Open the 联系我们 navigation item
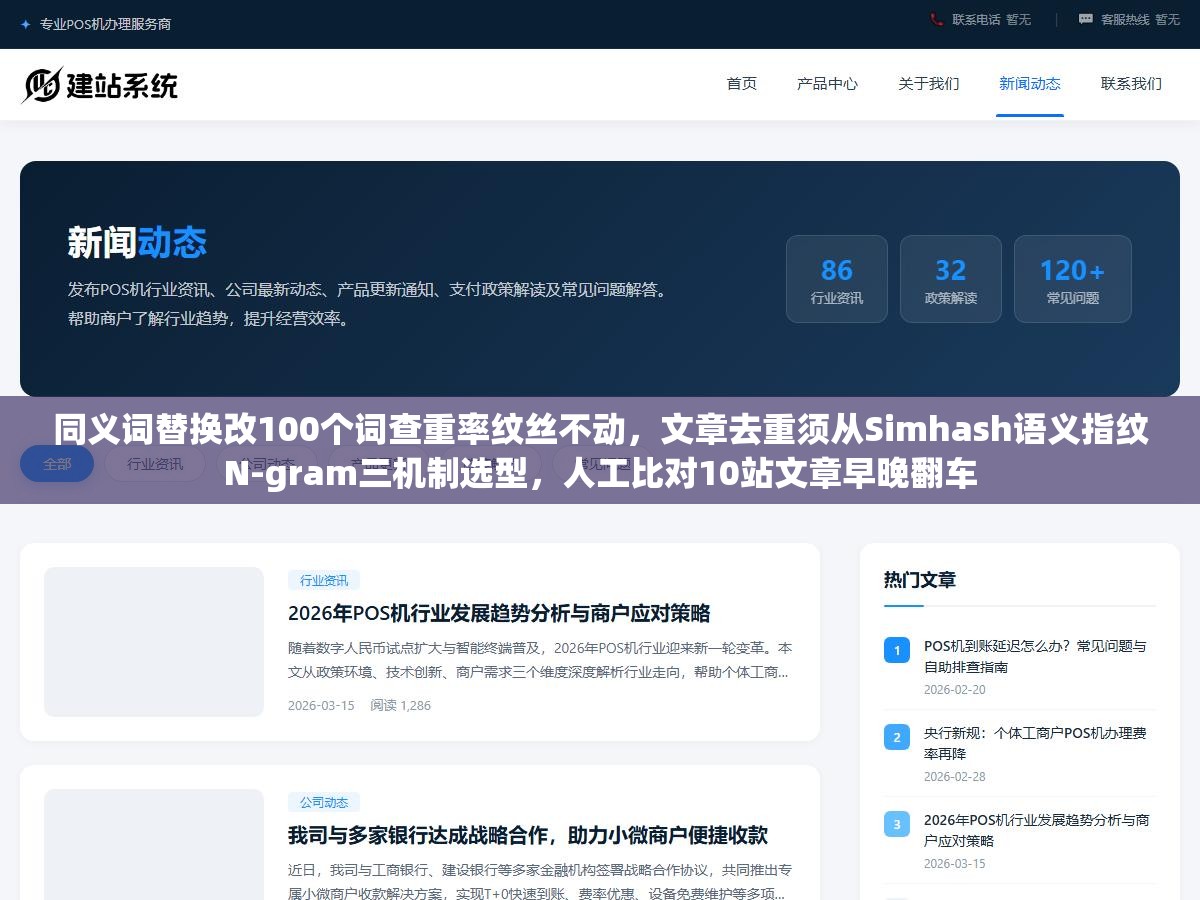This screenshot has height=900, width=1200. coord(1131,84)
